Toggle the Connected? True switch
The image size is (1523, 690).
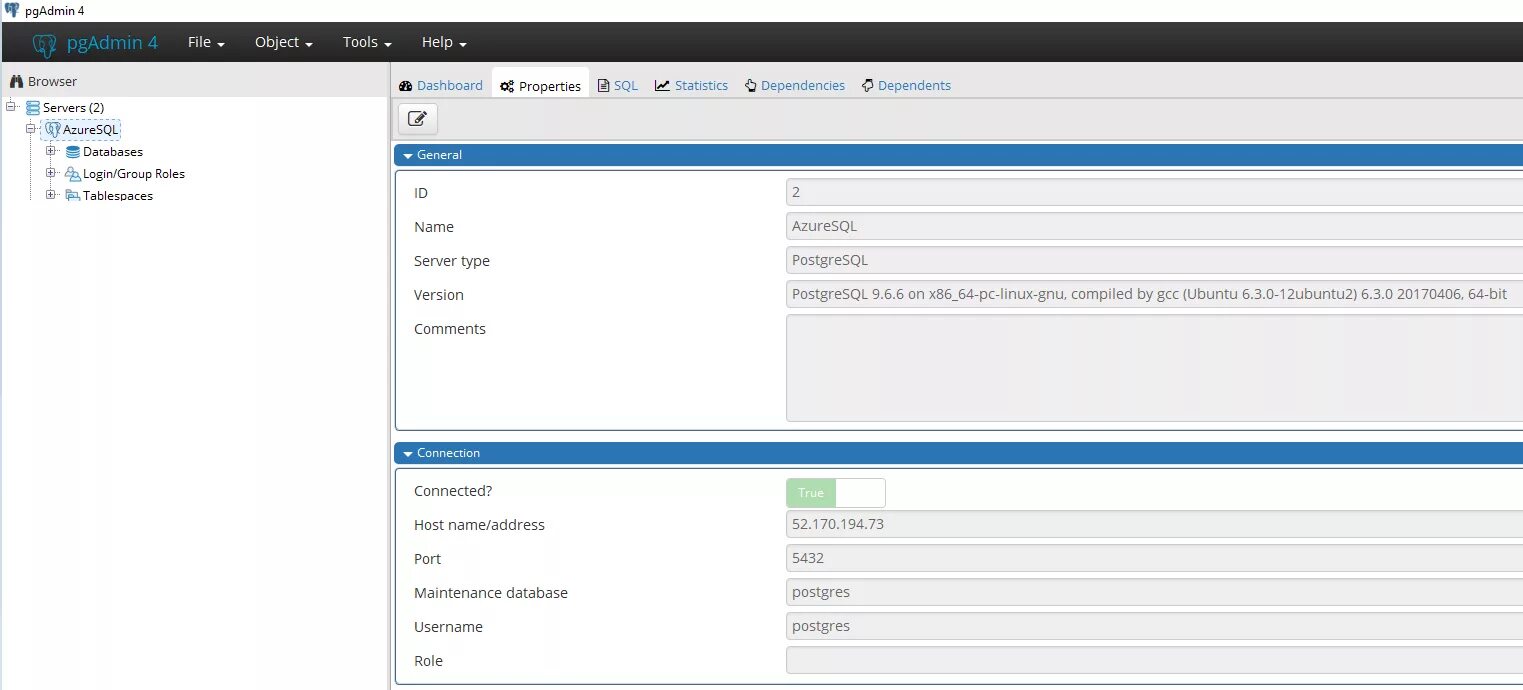pyautogui.click(x=836, y=493)
